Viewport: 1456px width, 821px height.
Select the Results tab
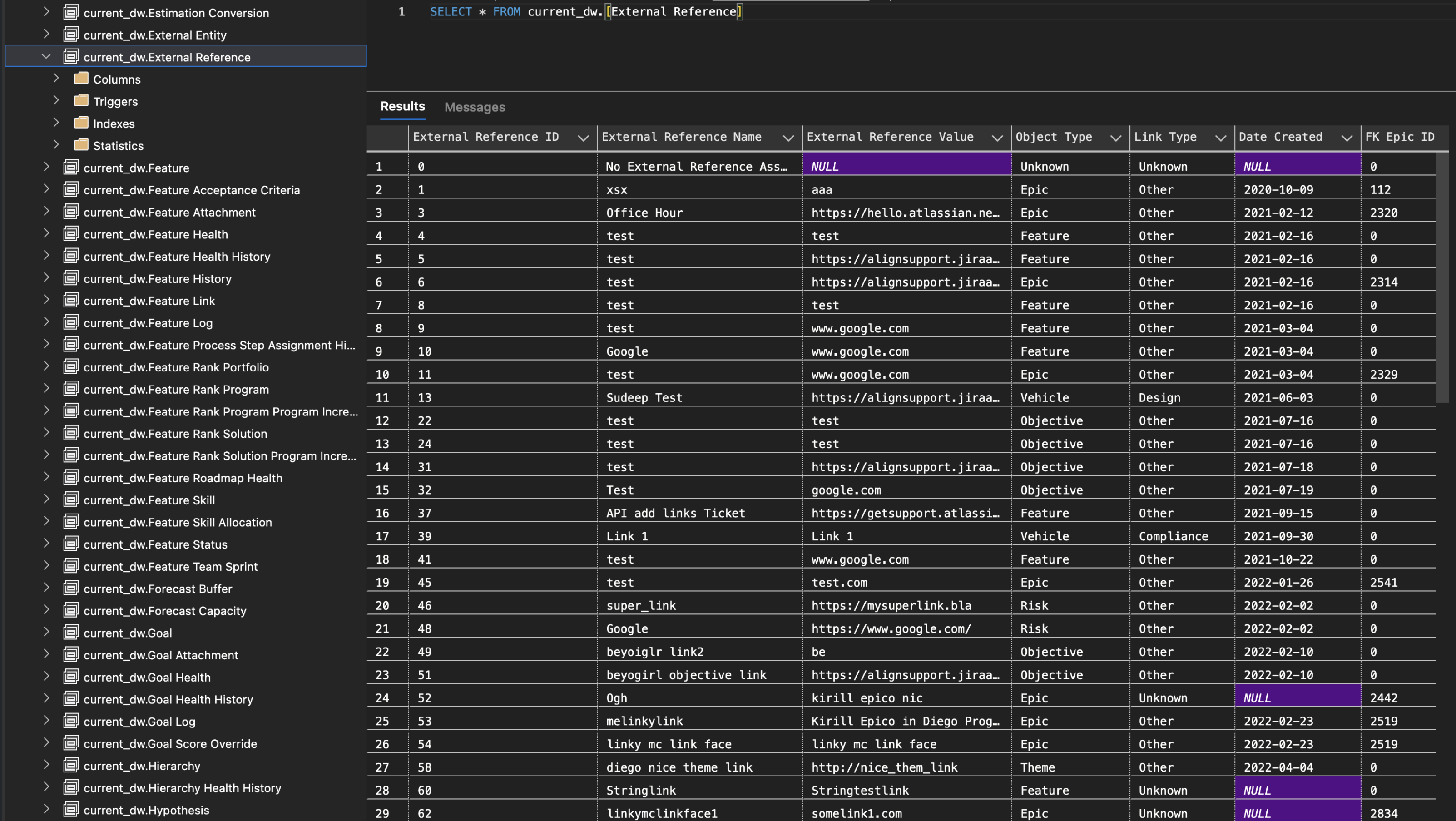pyautogui.click(x=402, y=106)
